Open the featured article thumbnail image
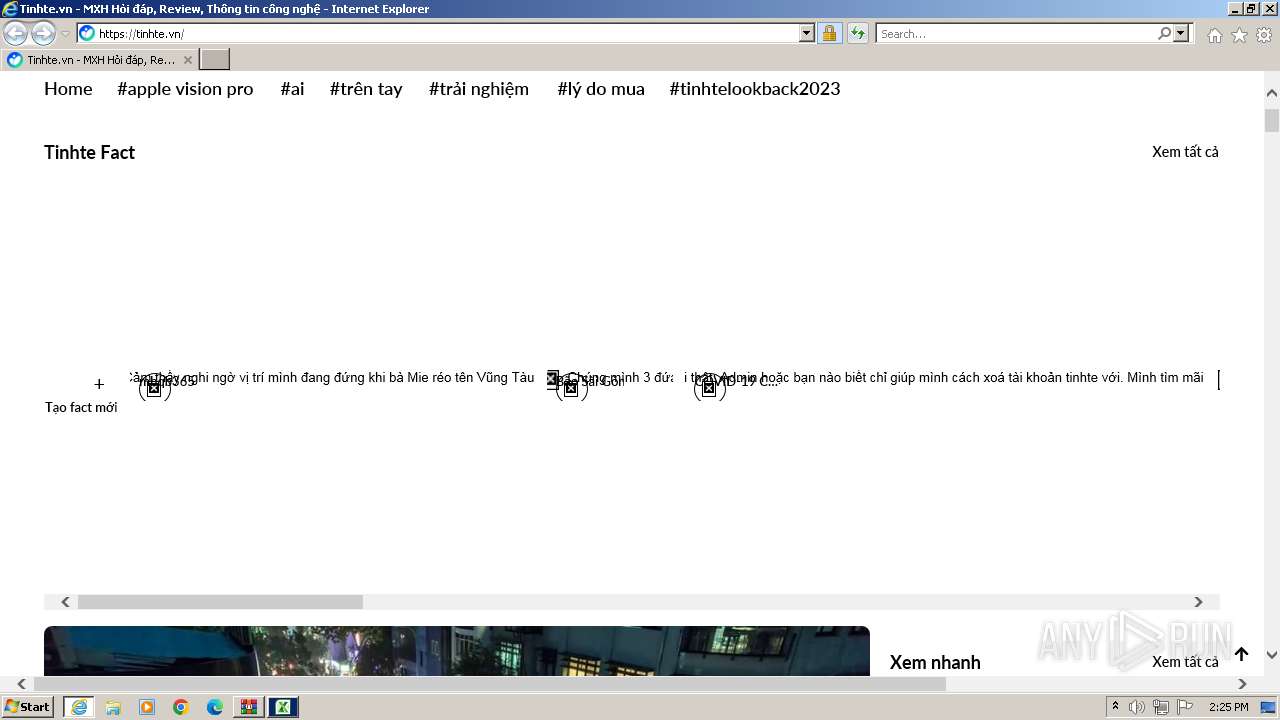This screenshot has height=720, width=1280. pyautogui.click(x=457, y=651)
